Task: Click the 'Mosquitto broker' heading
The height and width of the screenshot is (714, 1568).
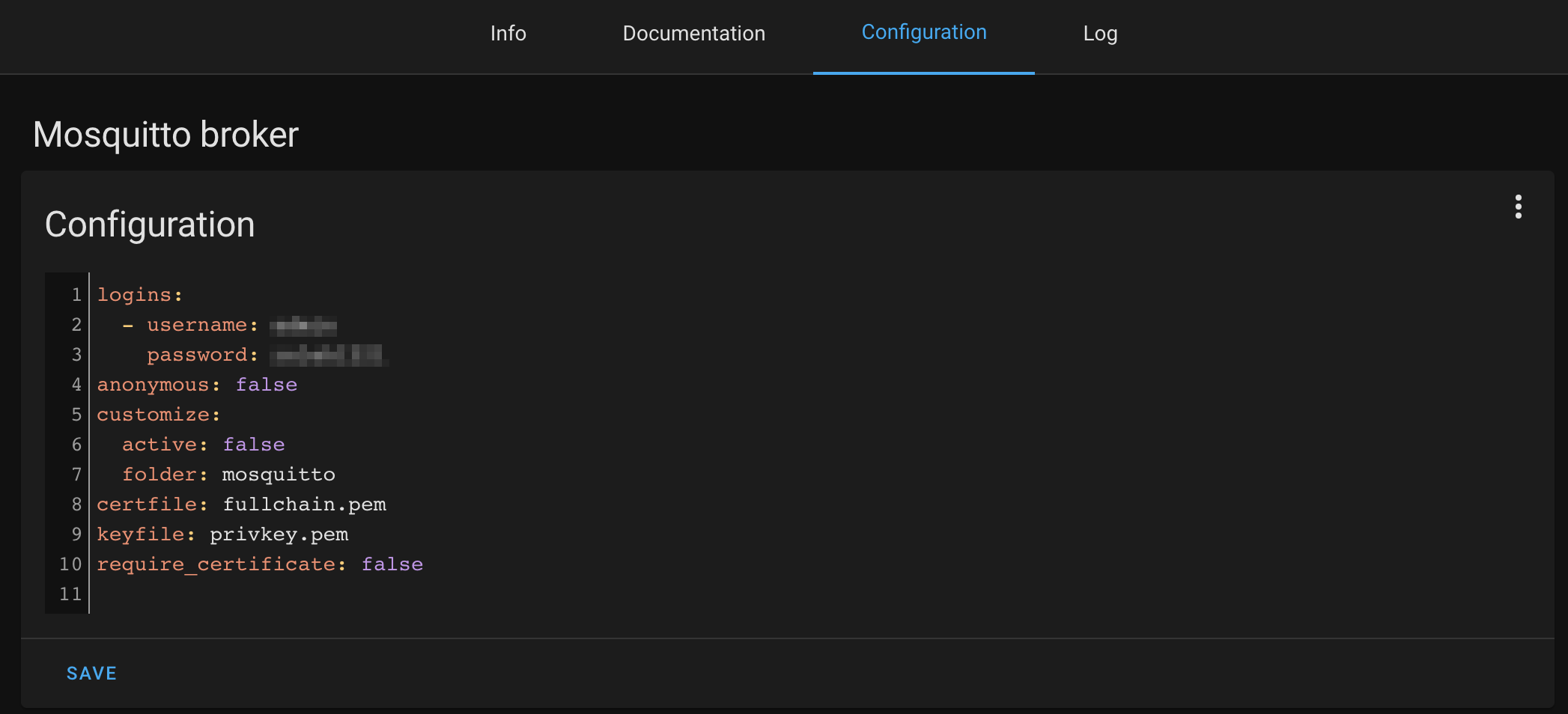Action: pos(166,135)
